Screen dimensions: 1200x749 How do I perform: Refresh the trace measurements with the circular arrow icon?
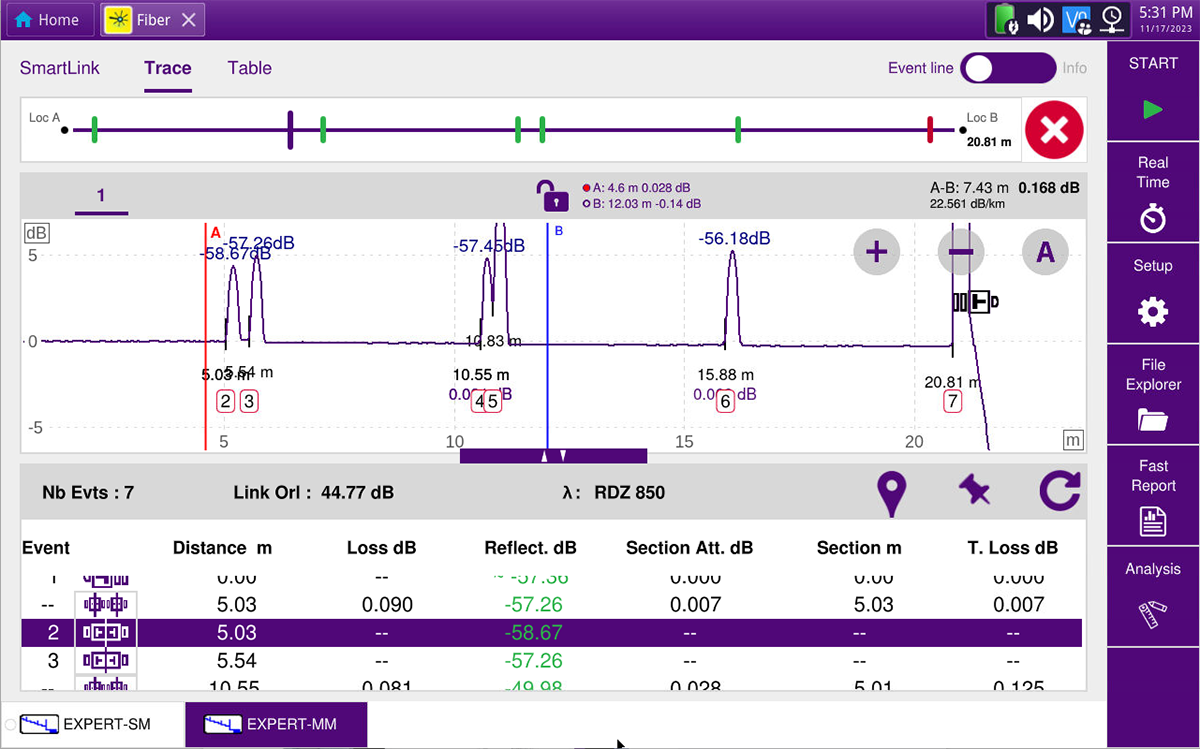(1059, 492)
